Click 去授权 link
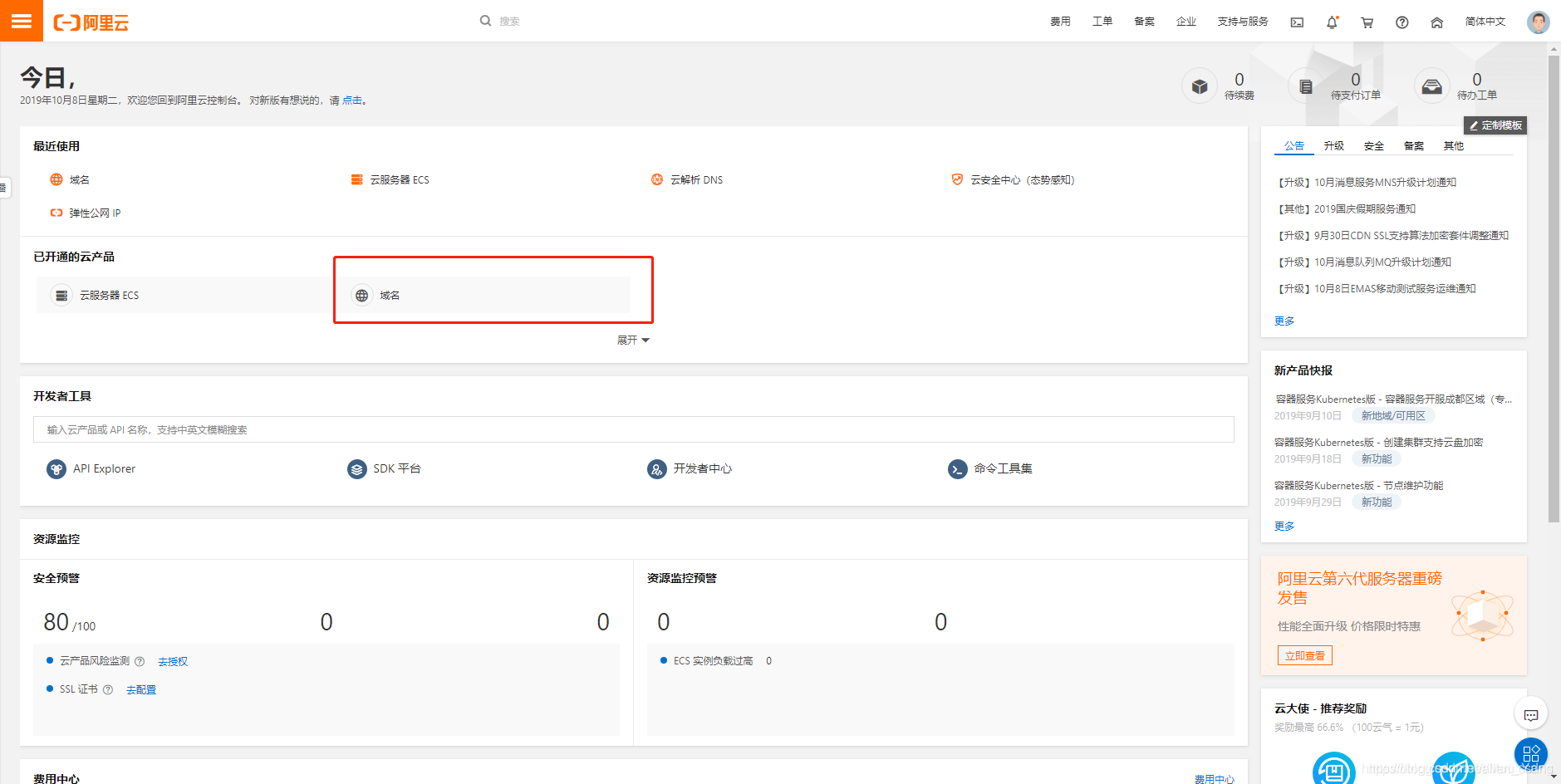The width and height of the screenshot is (1561, 784). pyautogui.click(x=173, y=662)
